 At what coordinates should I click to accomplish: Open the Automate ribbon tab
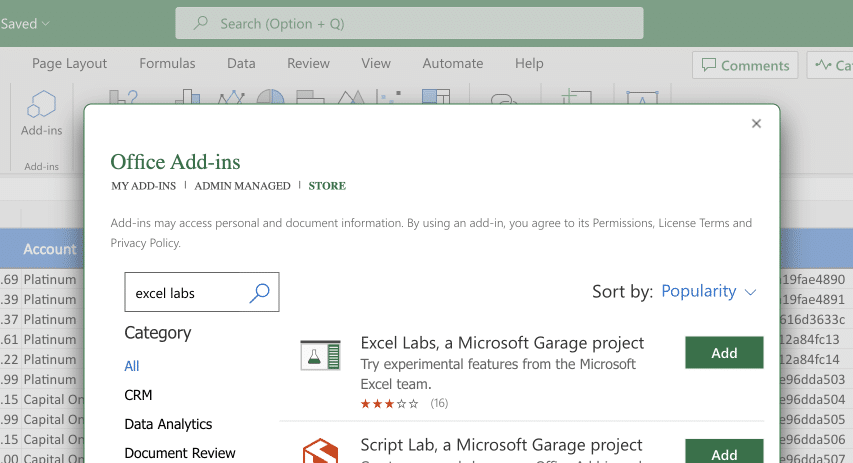(x=453, y=64)
